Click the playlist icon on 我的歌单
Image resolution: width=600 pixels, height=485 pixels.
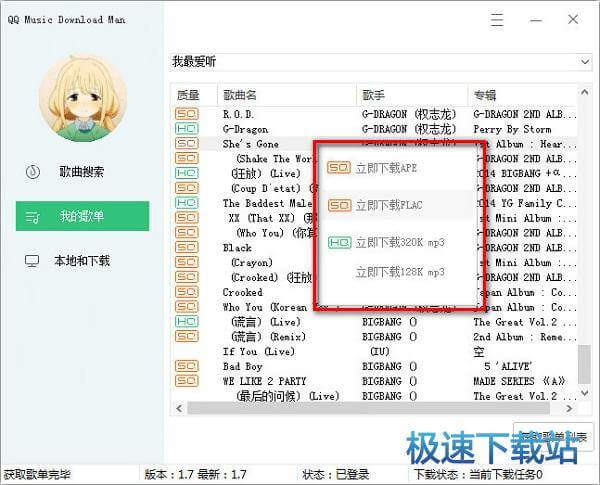coord(33,217)
